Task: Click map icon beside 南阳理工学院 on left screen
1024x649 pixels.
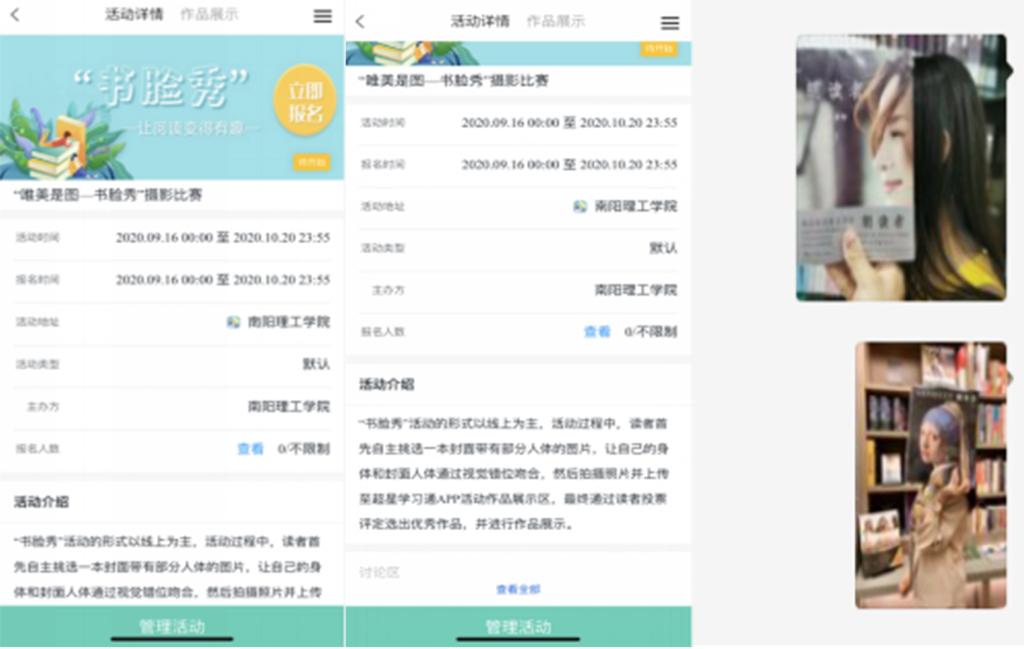Action: click(233, 322)
